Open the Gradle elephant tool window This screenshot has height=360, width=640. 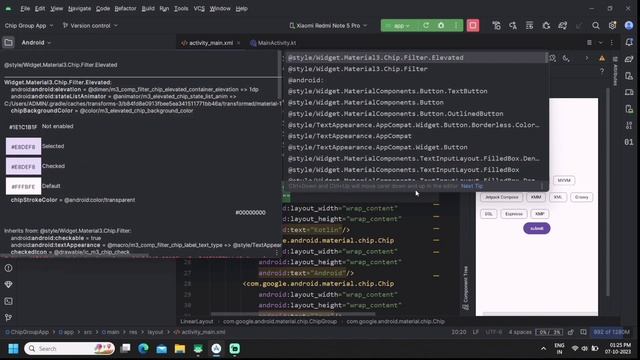tap(629, 59)
